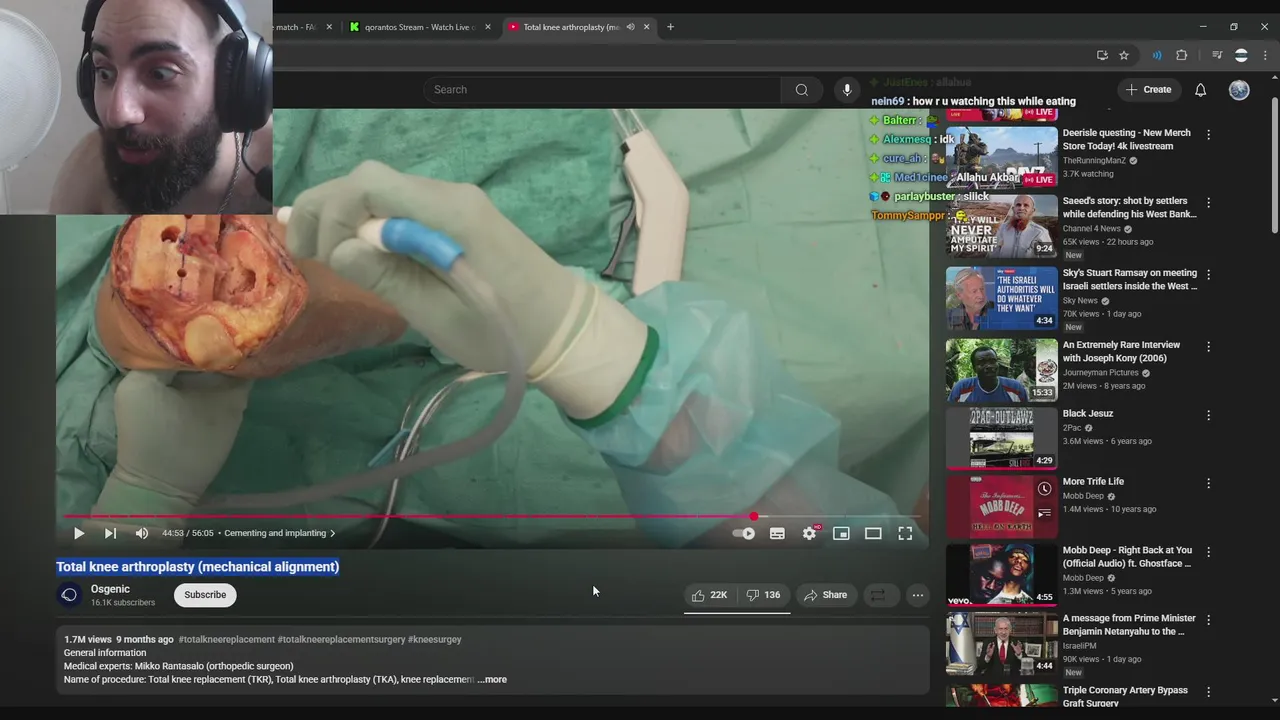
Task: Open 'Mobb Deep - Right Back at You' thumbnail
Action: click(x=1002, y=575)
